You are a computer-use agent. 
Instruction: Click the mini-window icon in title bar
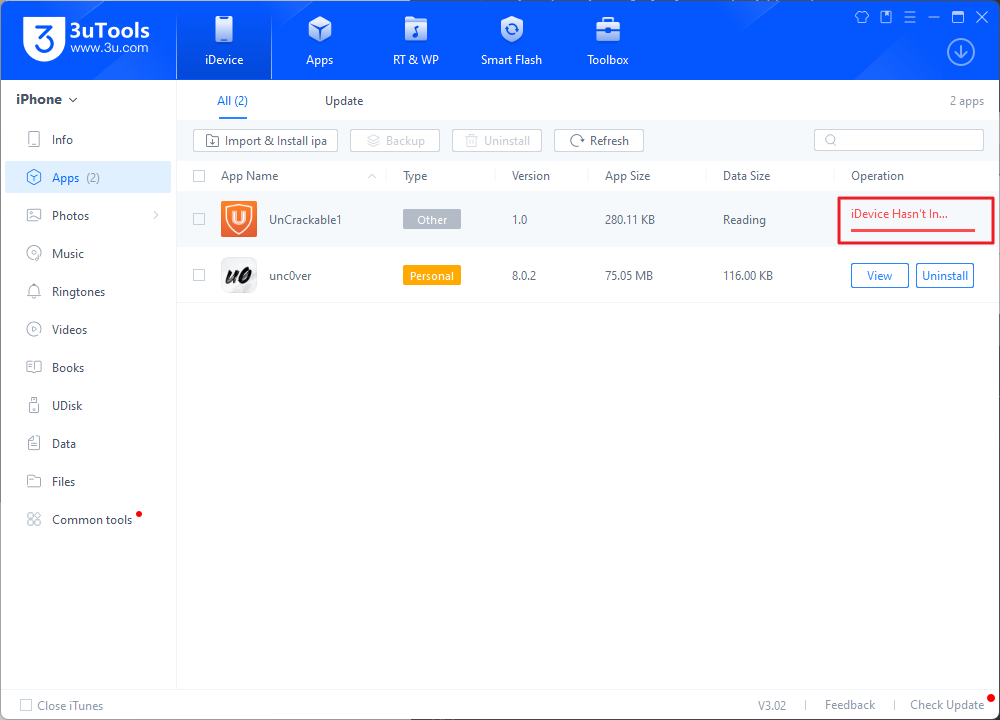(886, 17)
